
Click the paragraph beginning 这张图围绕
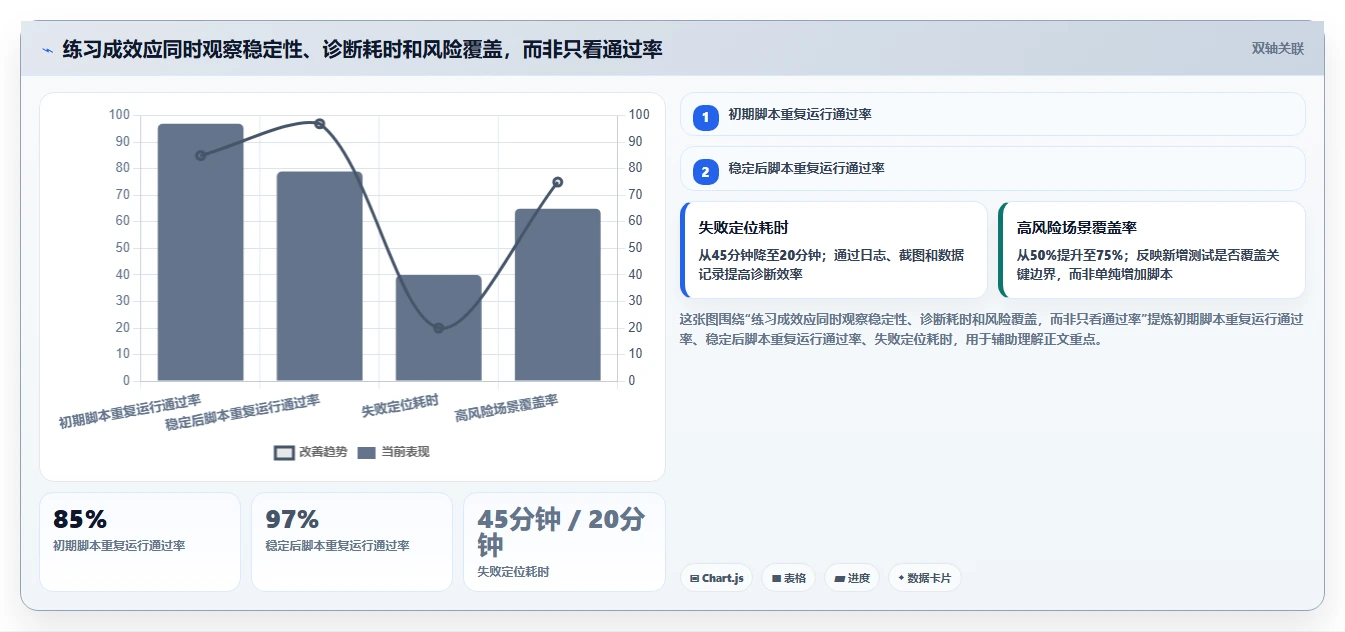tap(991, 329)
